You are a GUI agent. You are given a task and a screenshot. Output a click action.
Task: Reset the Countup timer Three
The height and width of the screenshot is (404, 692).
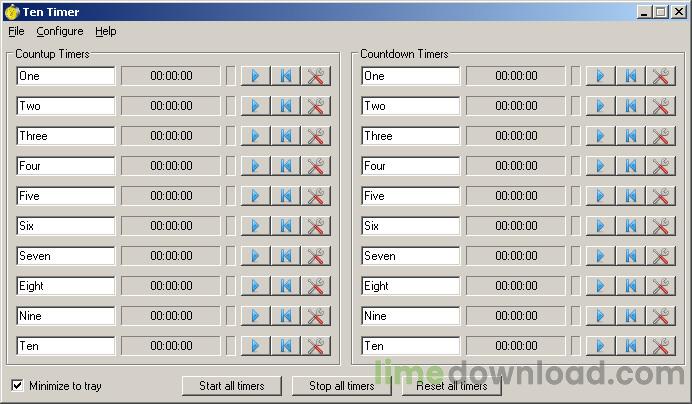[286, 136]
